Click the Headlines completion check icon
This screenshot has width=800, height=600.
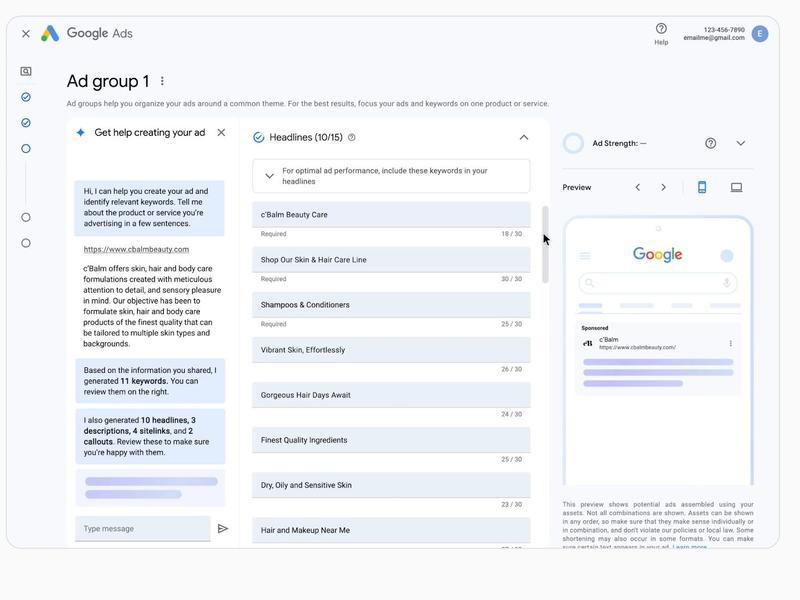(259, 137)
